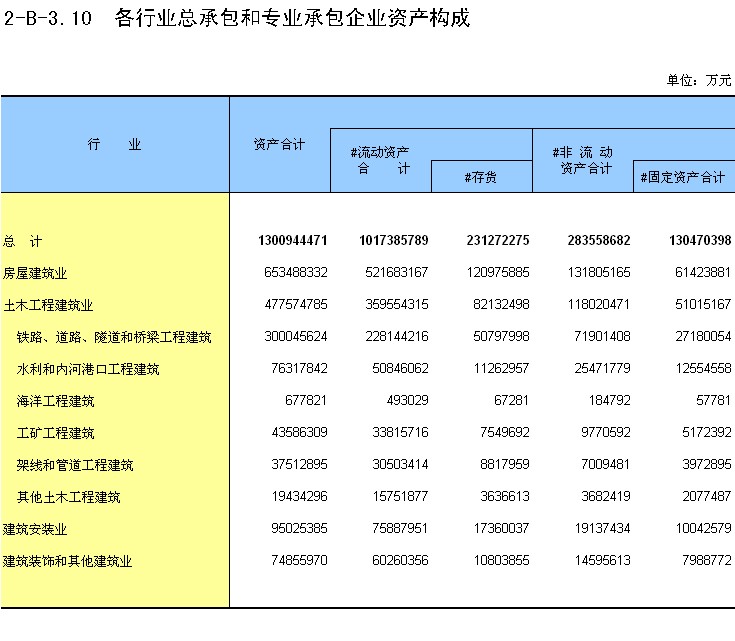Select cell 51015167 in 土木工程建筑业 row
This screenshot has height=641, width=735.
703,304
